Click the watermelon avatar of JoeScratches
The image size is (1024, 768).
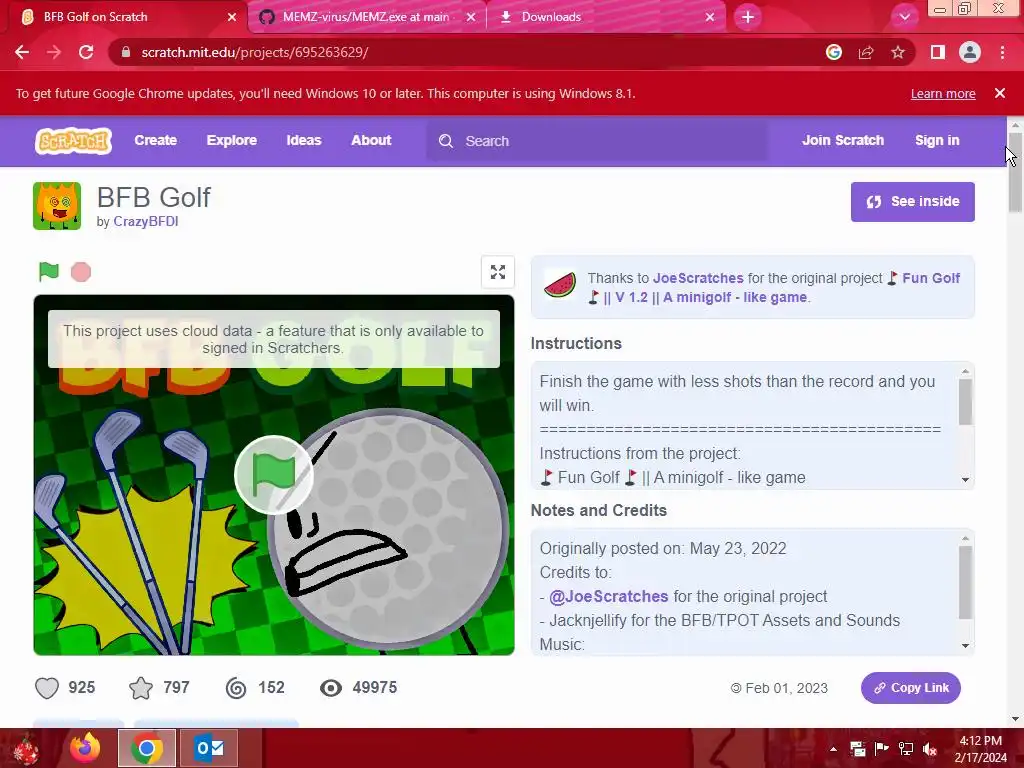tap(560, 285)
